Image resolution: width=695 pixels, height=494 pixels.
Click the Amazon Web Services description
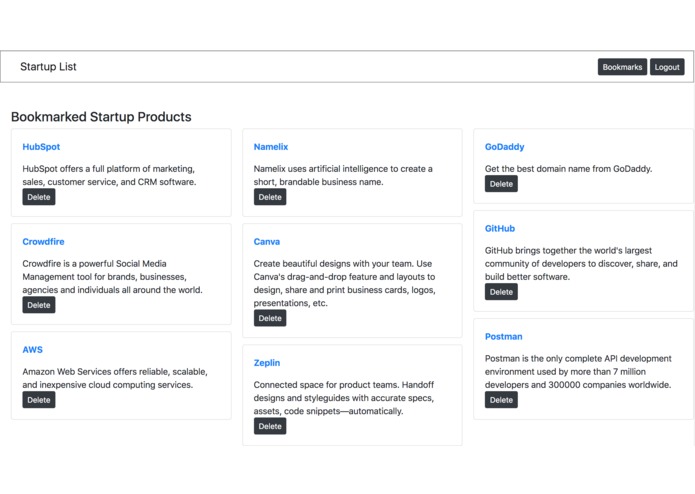(115, 378)
